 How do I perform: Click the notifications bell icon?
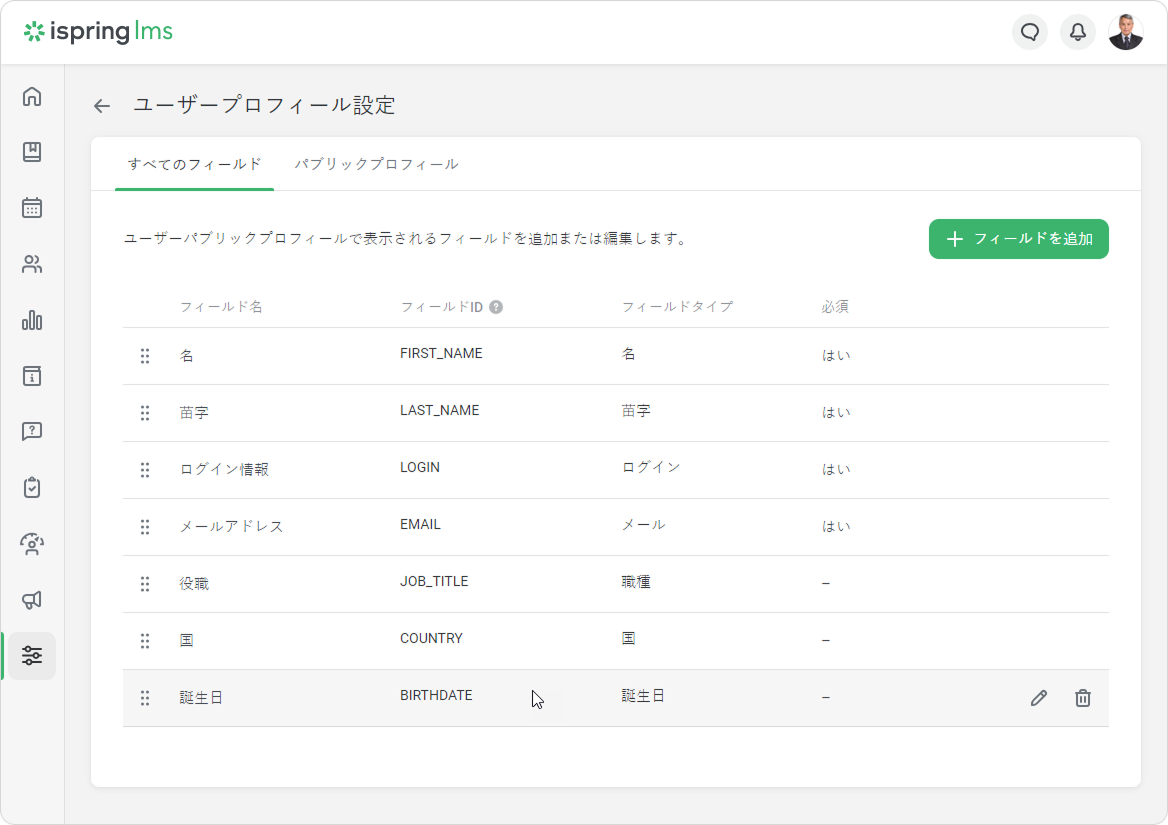click(1078, 32)
